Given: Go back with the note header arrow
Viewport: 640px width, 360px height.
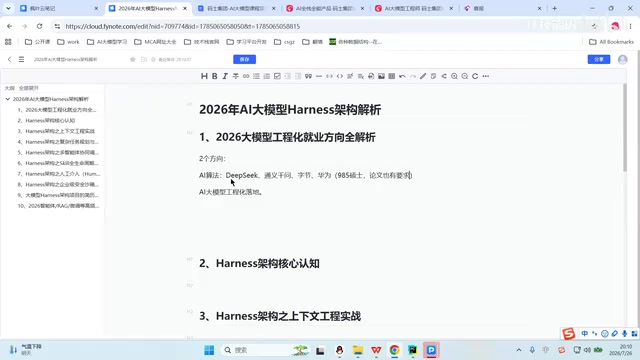Looking at the screenshot, I should (9, 60).
